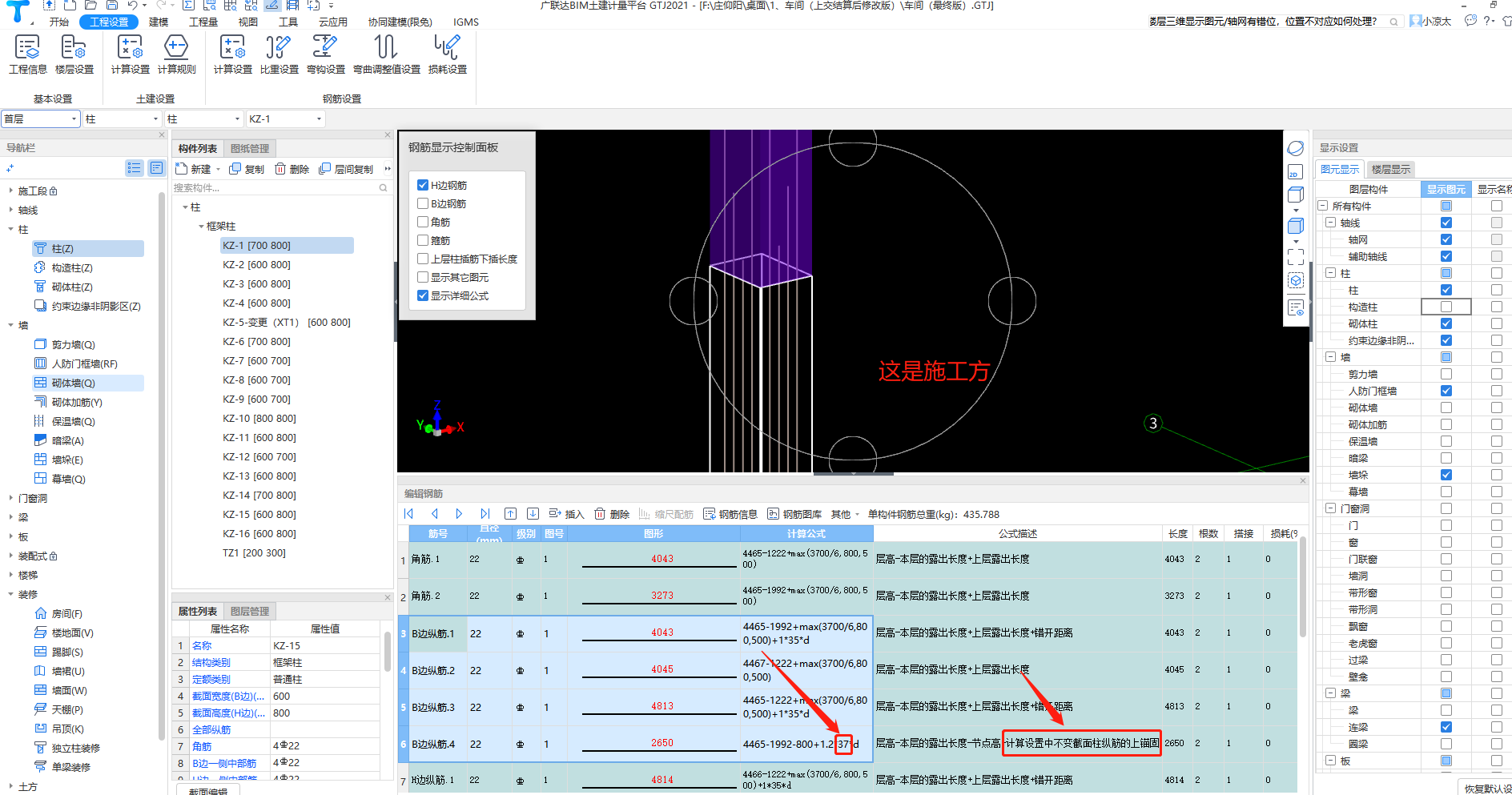Viewport: 1512px width, 795px height.
Task: Open 工程量 ribbon tab
Action: 203,22
